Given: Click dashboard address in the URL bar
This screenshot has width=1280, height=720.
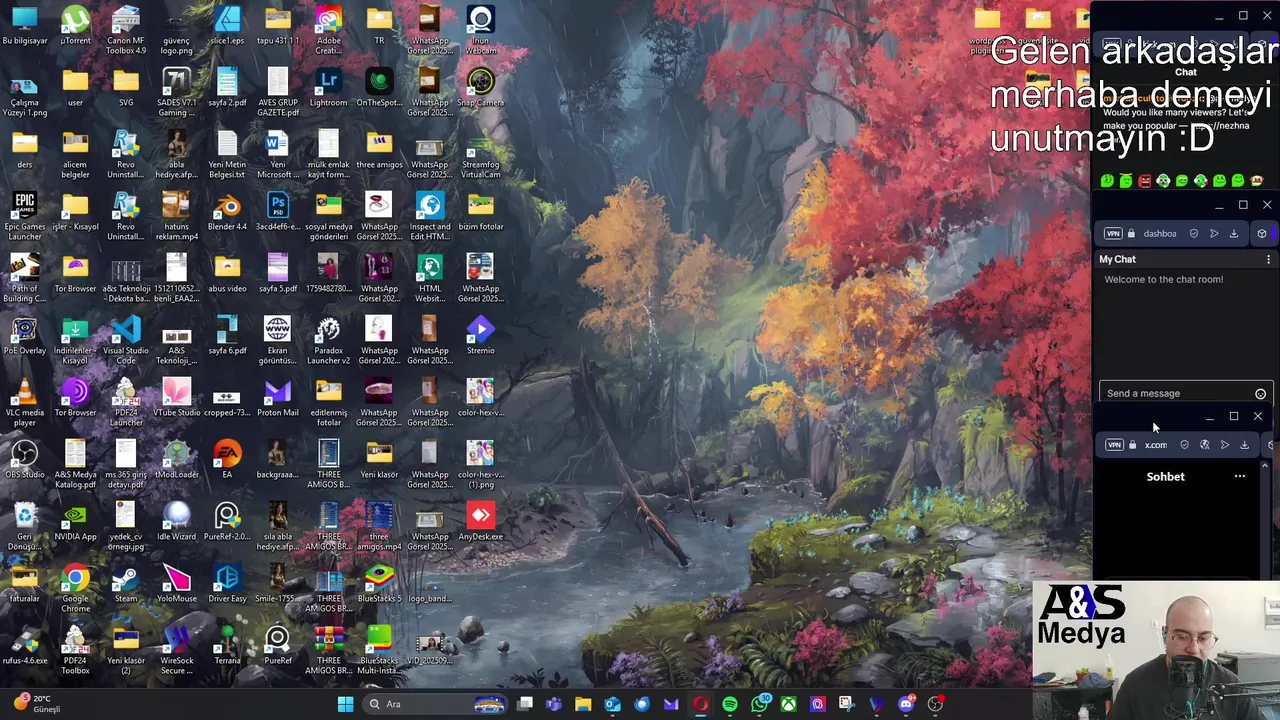Looking at the screenshot, I should (x=1160, y=233).
